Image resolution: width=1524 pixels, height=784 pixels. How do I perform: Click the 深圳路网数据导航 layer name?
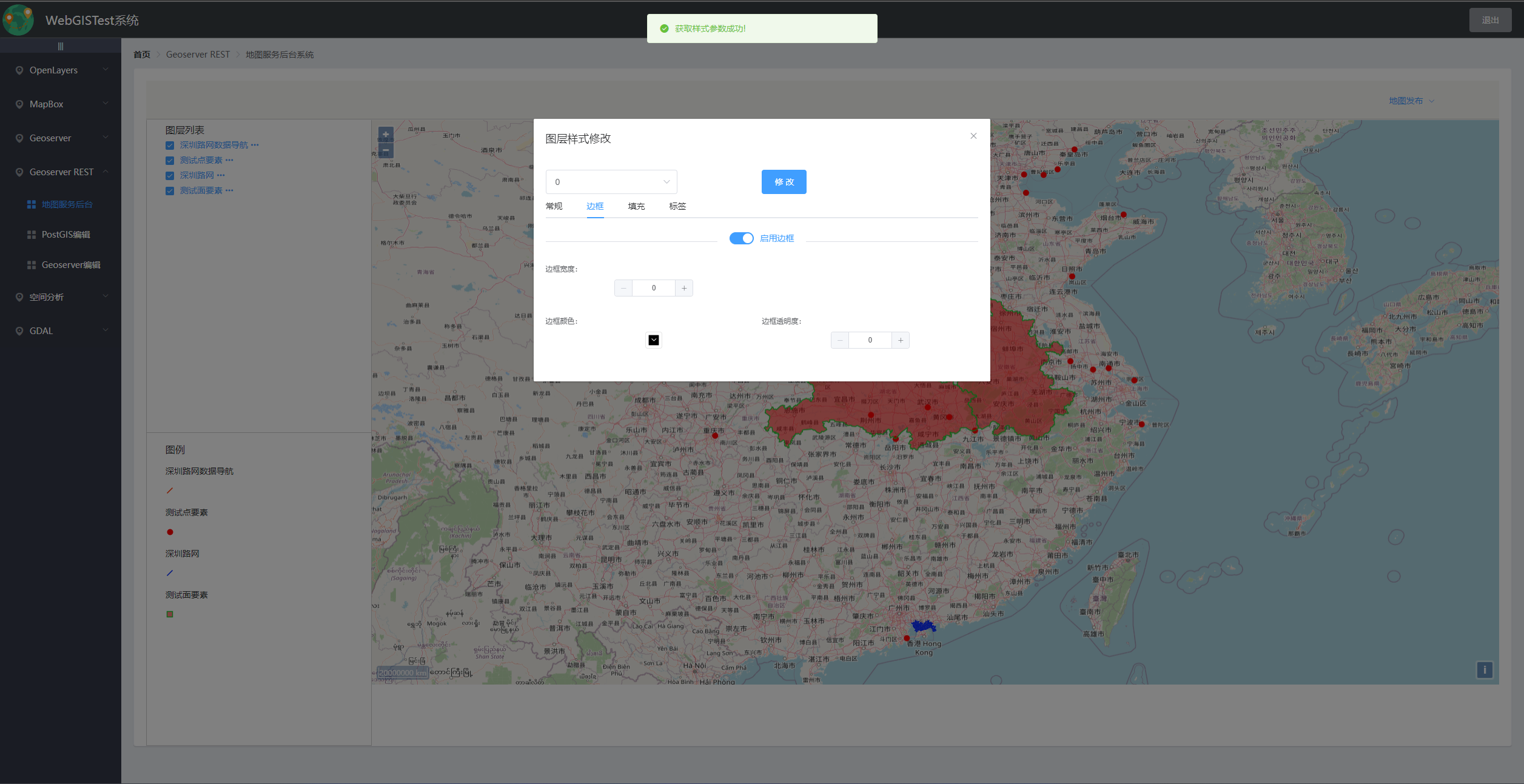(x=214, y=145)
